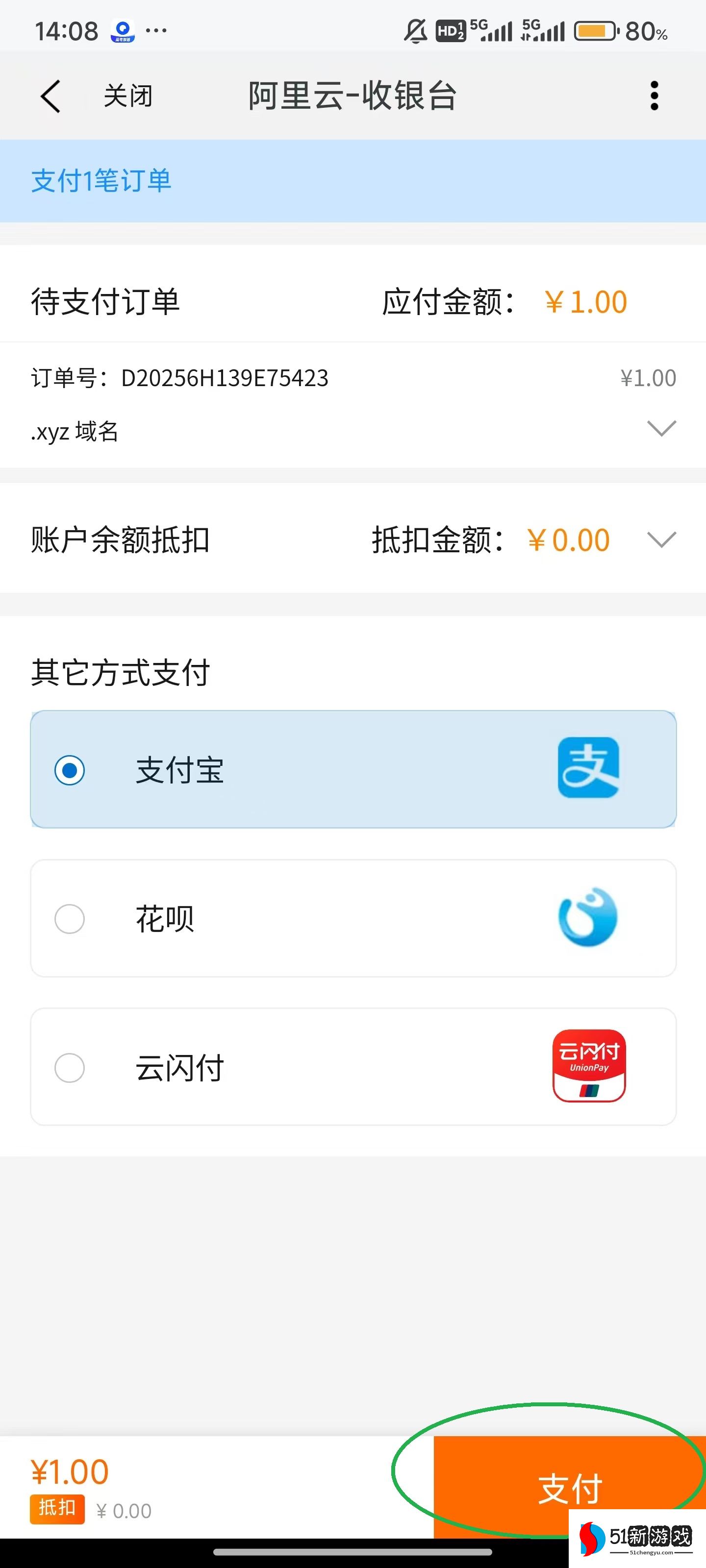Tap the Alipay logo icon
This screenshot has height=1568, width=706.
(x=588, y=767)
